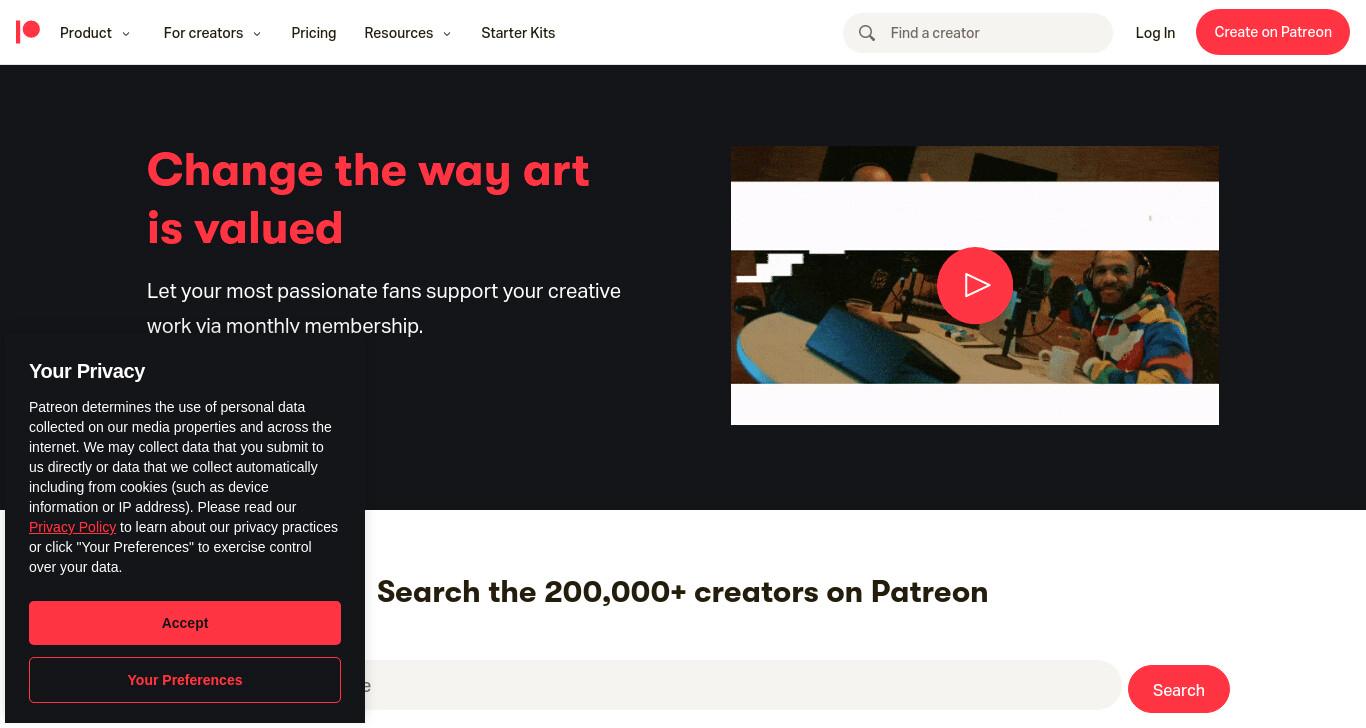Click the Patreon logo icon
The width and height of the screenshot is (1366, 728).
point(28,32)
